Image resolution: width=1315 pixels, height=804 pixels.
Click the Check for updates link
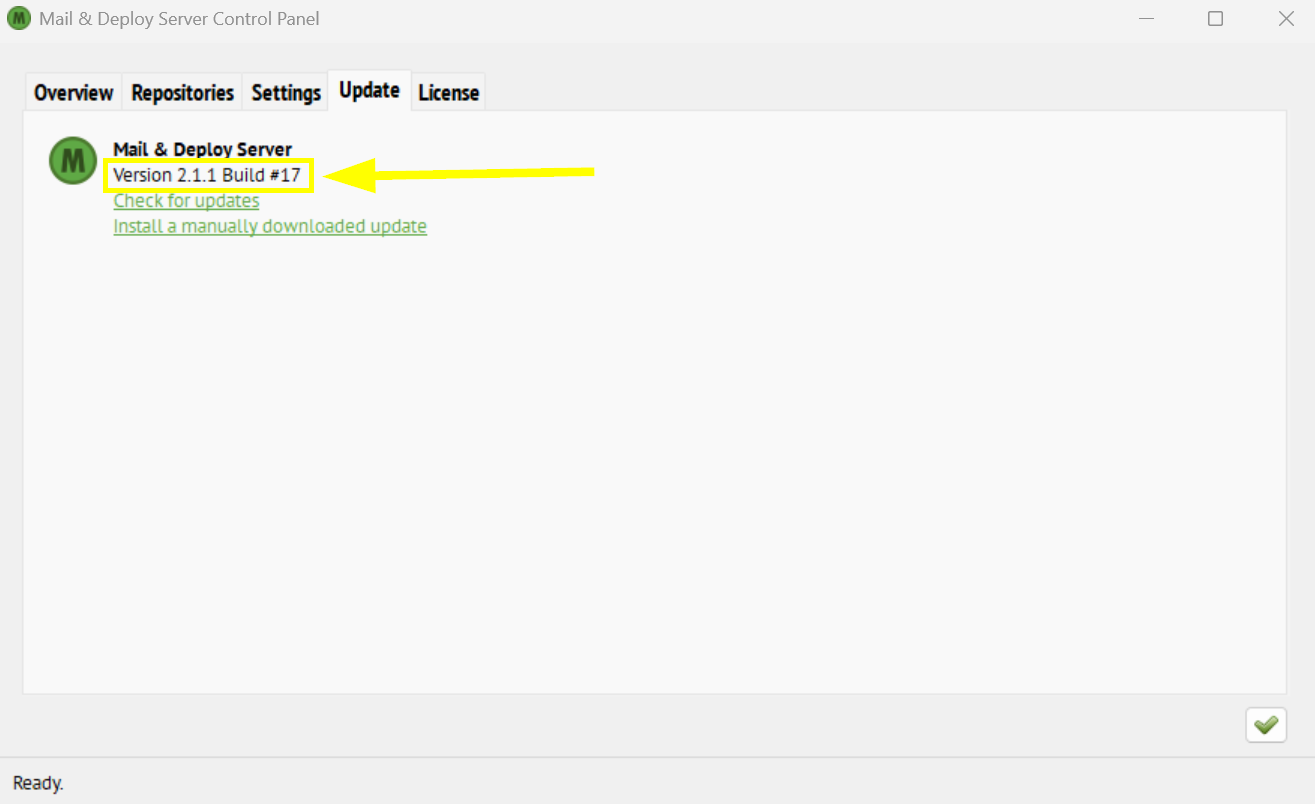click(x=186, y=201)
